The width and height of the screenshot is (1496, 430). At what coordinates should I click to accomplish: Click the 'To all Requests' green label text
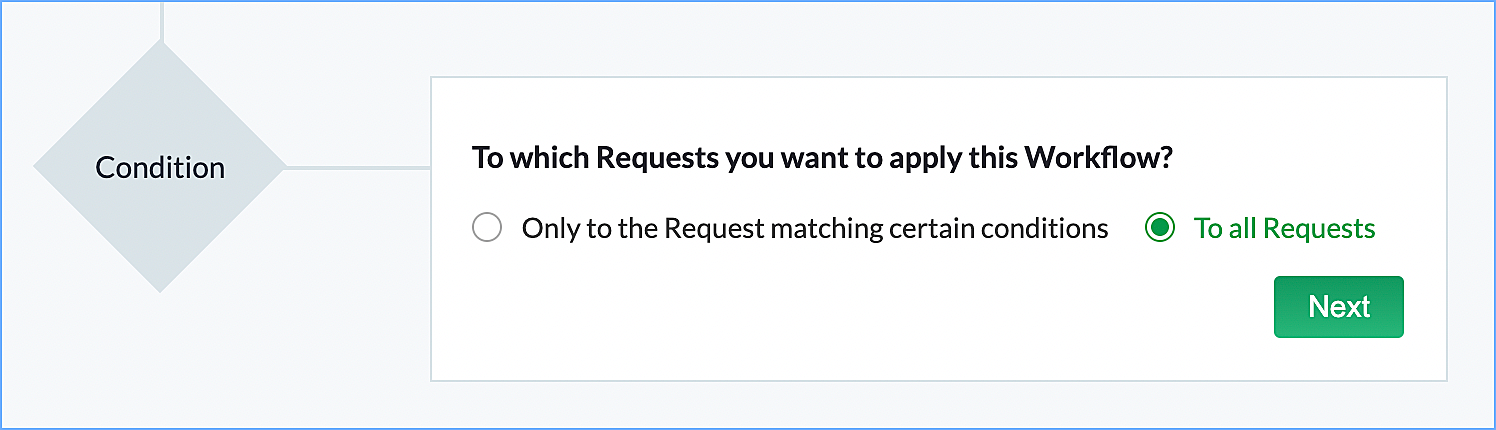(x=1284, y=229)
